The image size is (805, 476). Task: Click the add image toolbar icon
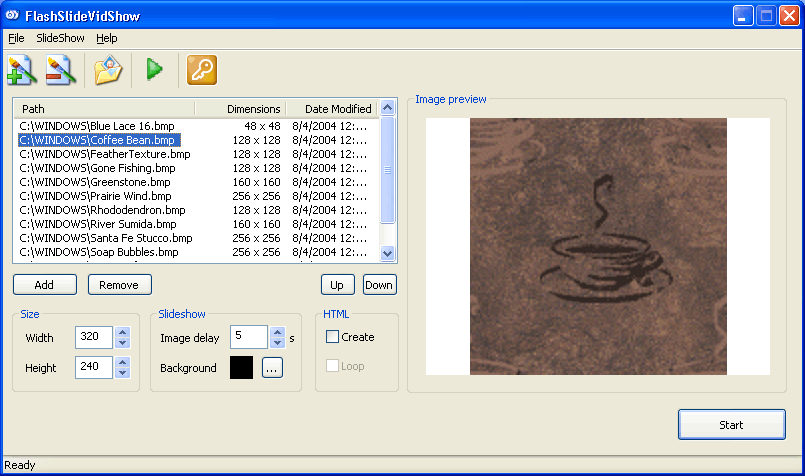(x=22, y=70)
